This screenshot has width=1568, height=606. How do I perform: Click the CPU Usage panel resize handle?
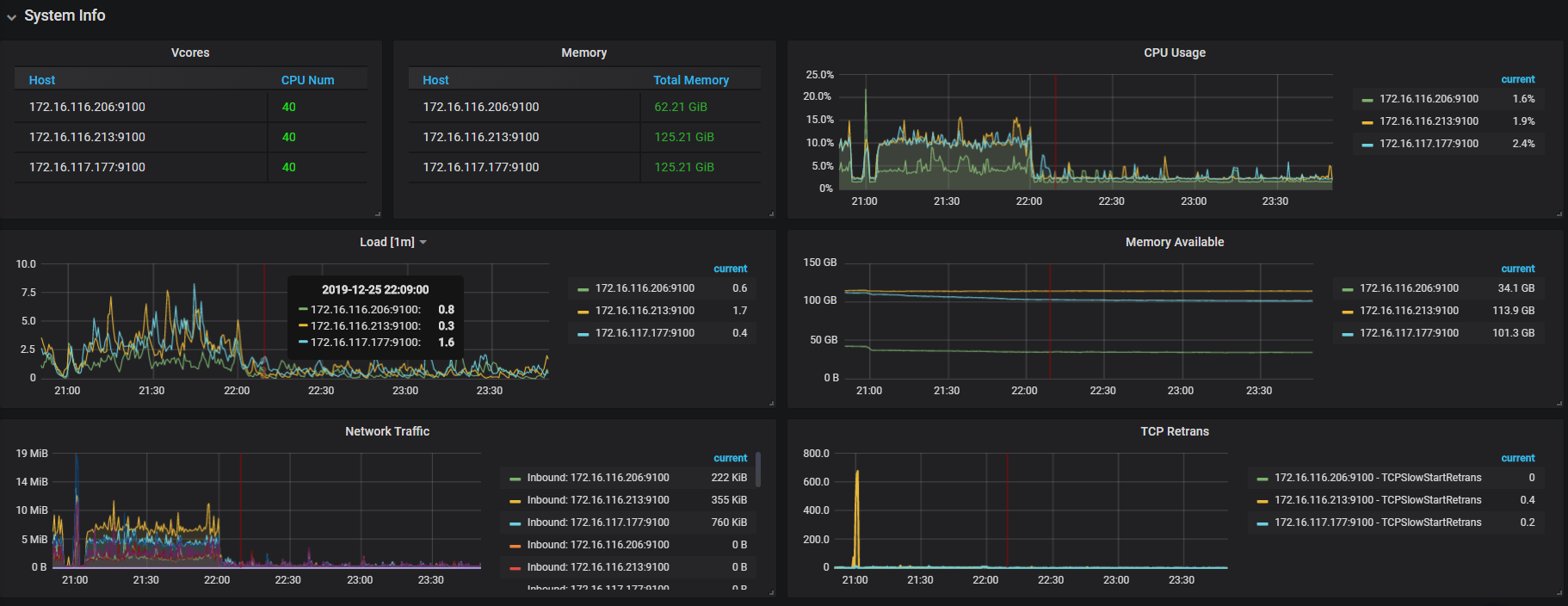(1559, 213)
